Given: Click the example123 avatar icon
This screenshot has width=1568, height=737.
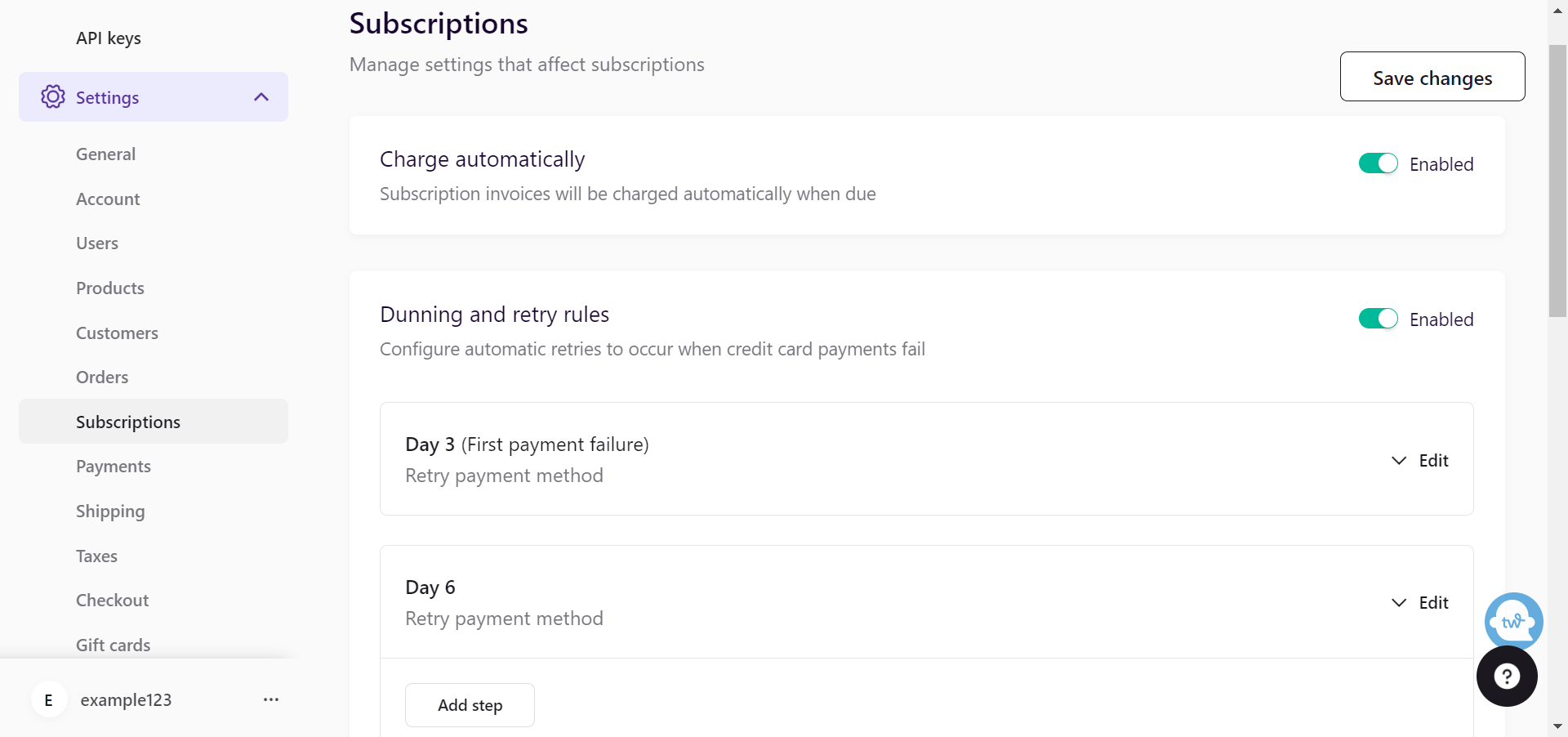Looking at the screenshot, I should tap(49, 700).
